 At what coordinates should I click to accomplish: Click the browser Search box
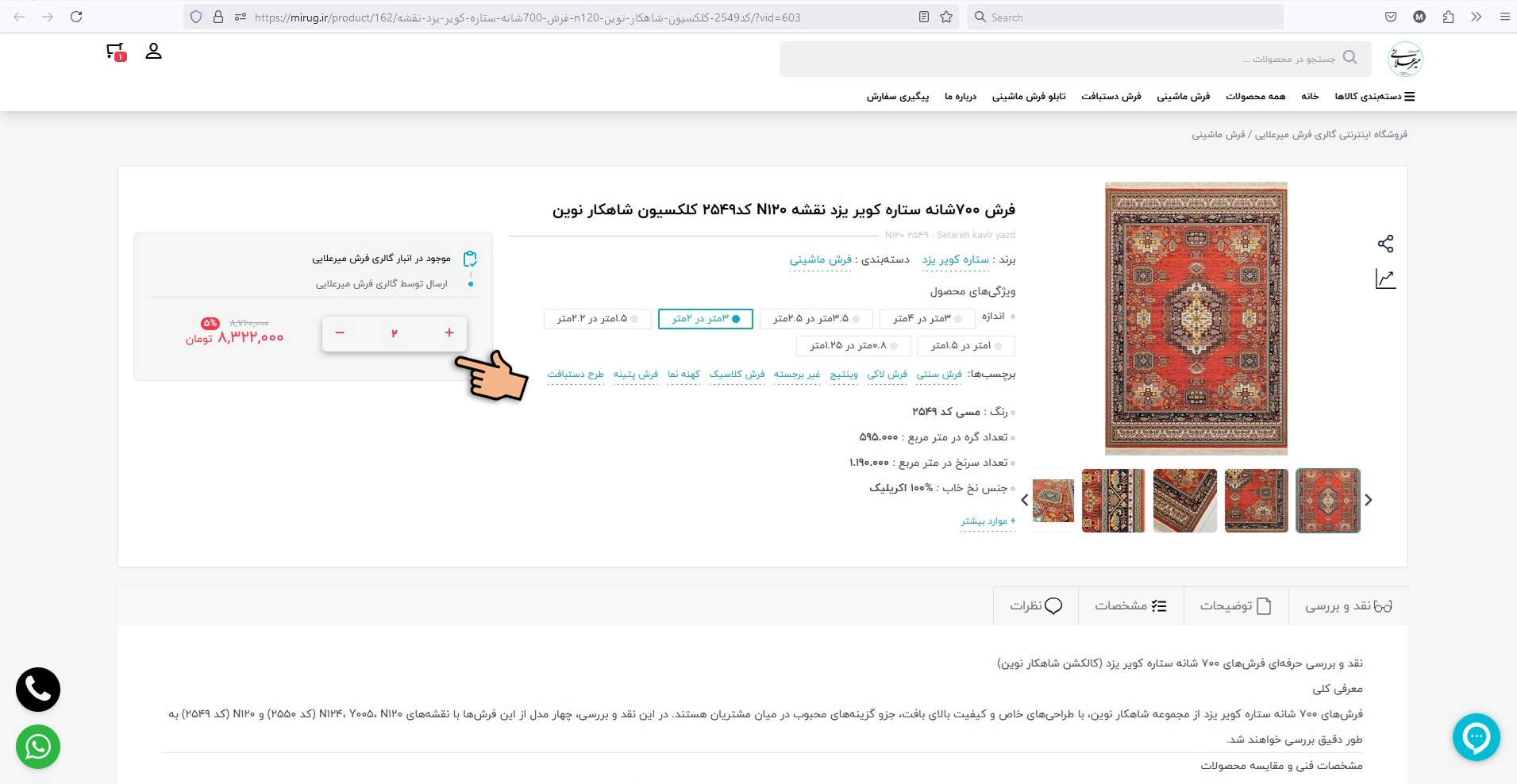[x=1125, y=17]
